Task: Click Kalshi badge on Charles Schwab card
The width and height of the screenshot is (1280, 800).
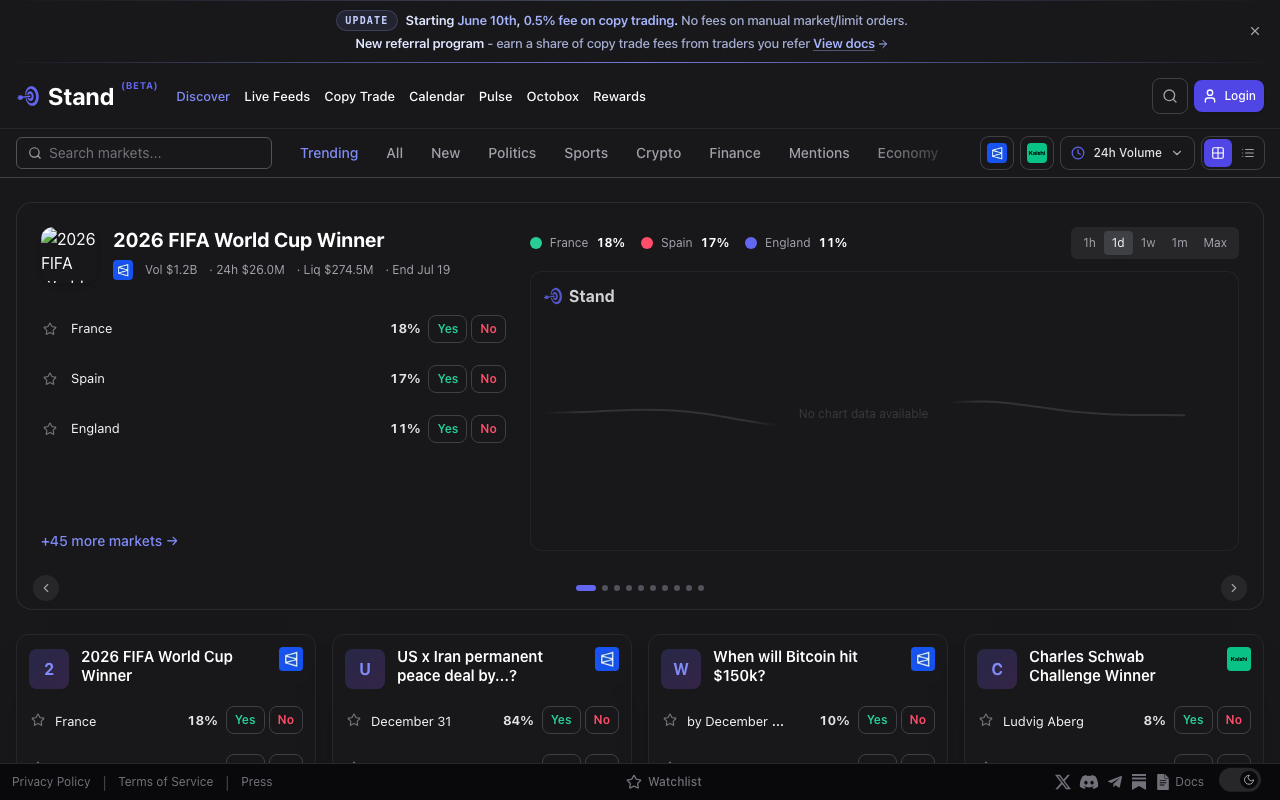Action: (x=1239, y=659)
